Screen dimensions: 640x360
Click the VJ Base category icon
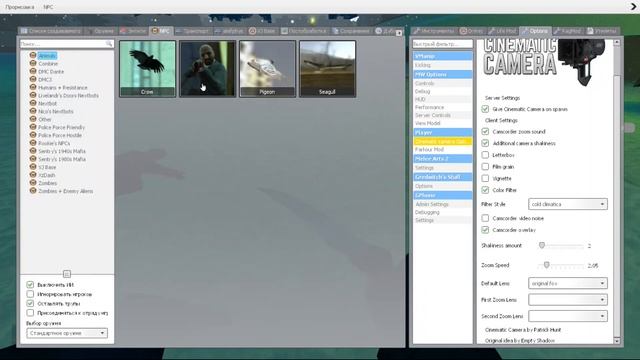[x=33, y=167]
